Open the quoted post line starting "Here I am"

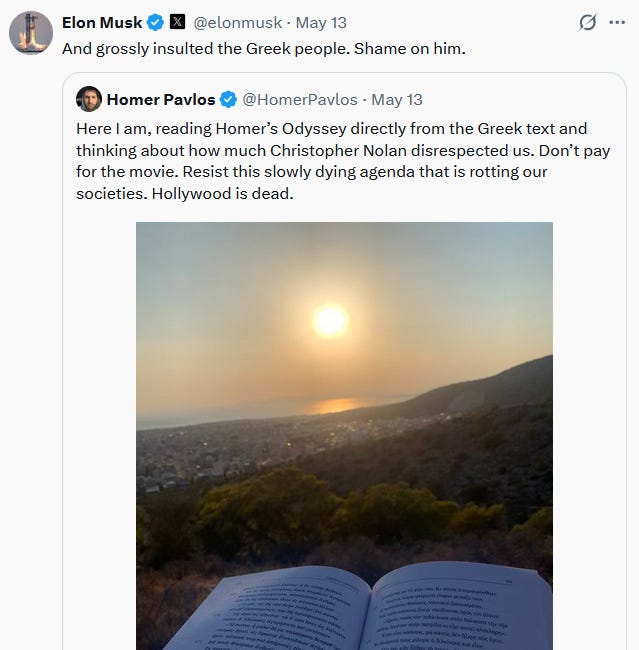(x=331, y=129)
